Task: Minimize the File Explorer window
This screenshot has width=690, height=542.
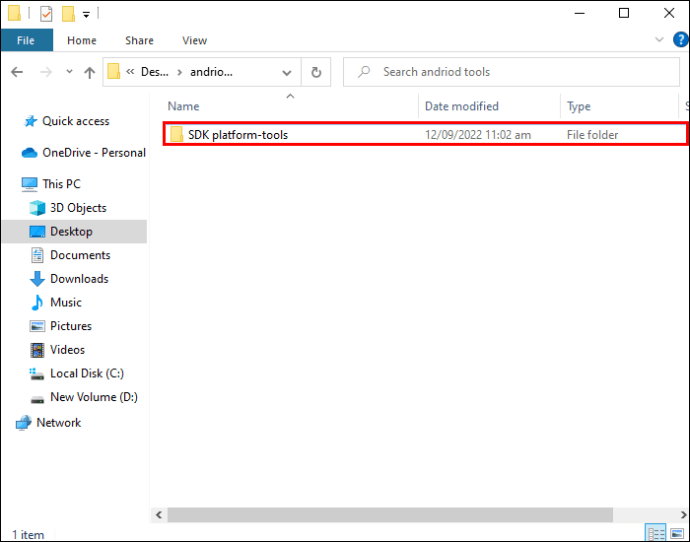Action: pos(580,13)
